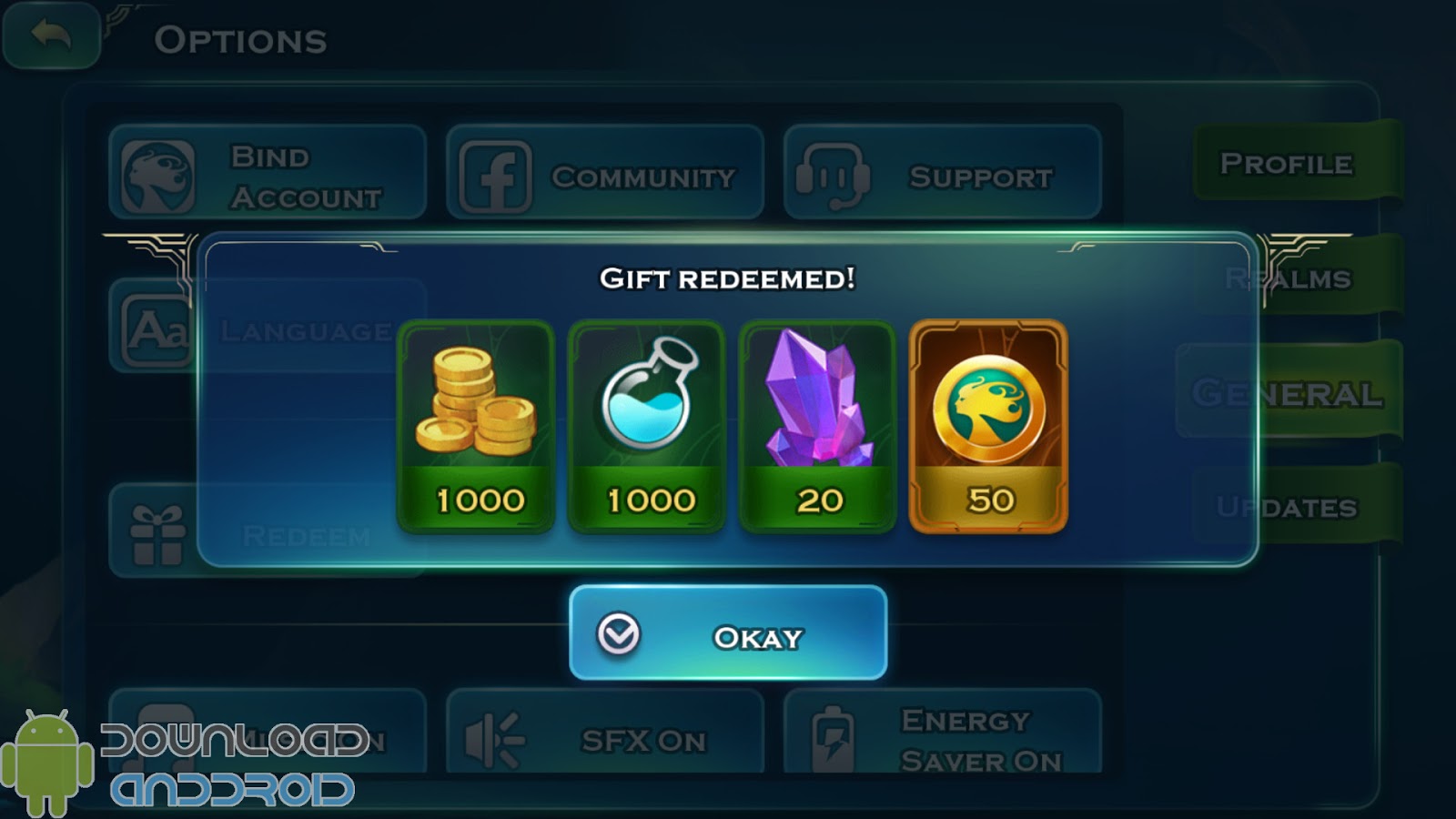Click the headset Support icon
The width and height of the screenshot is (1456, 819).
[x=831, y=177]
